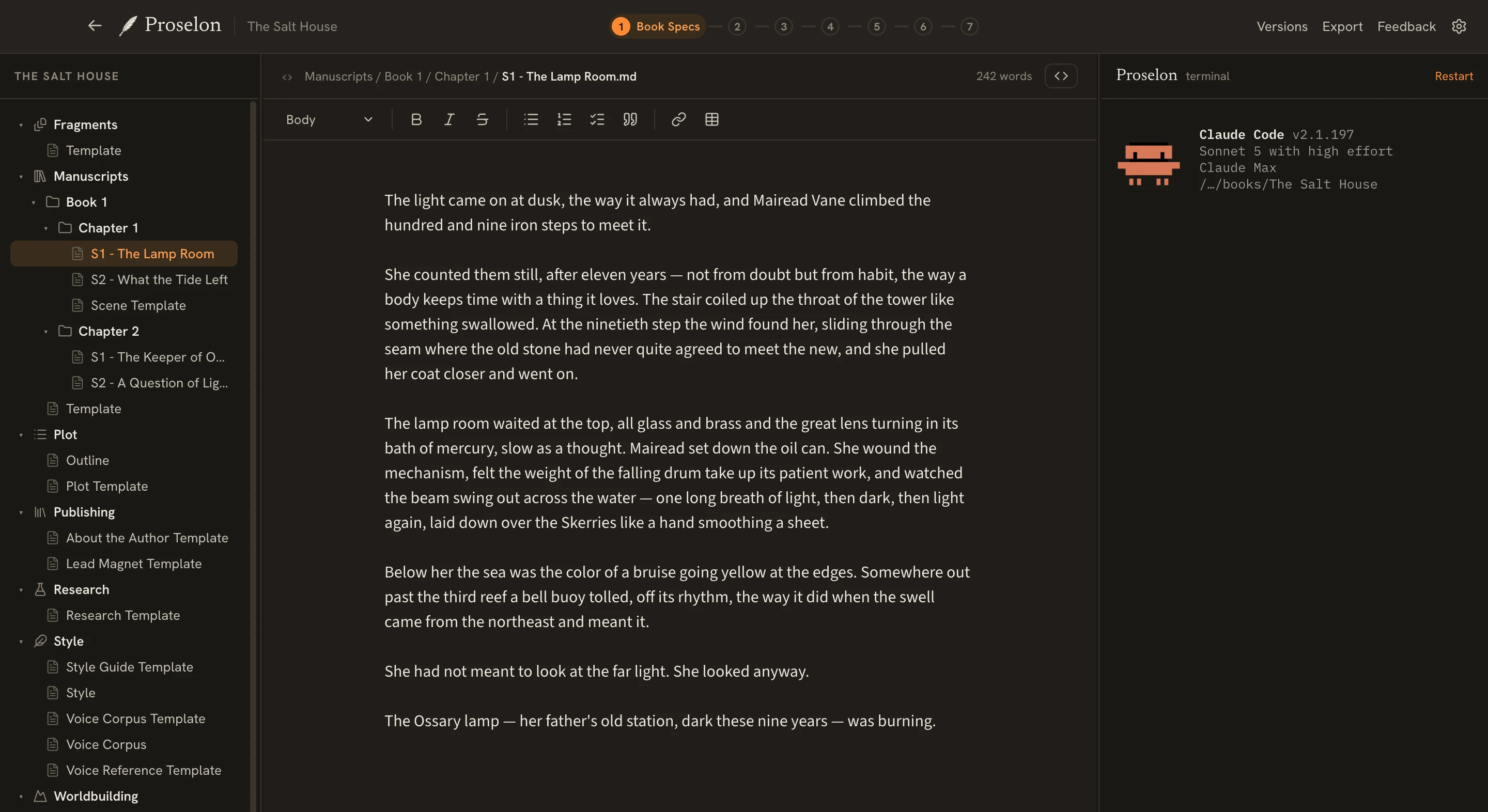
Task: Open S2 - What the Tide Left
Action: point(124,279)
